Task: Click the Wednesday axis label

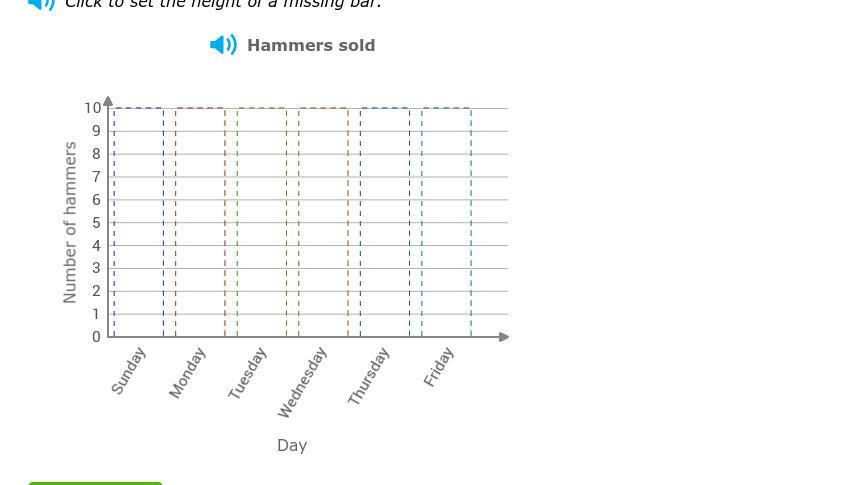Action: click(x=302, y=382)
